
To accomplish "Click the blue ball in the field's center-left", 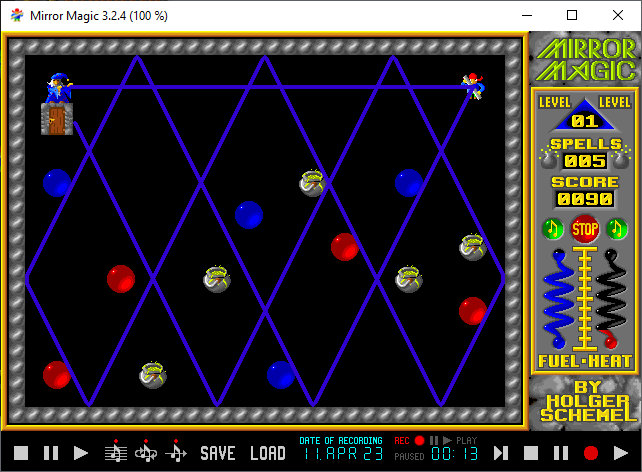I will point(249,215).
